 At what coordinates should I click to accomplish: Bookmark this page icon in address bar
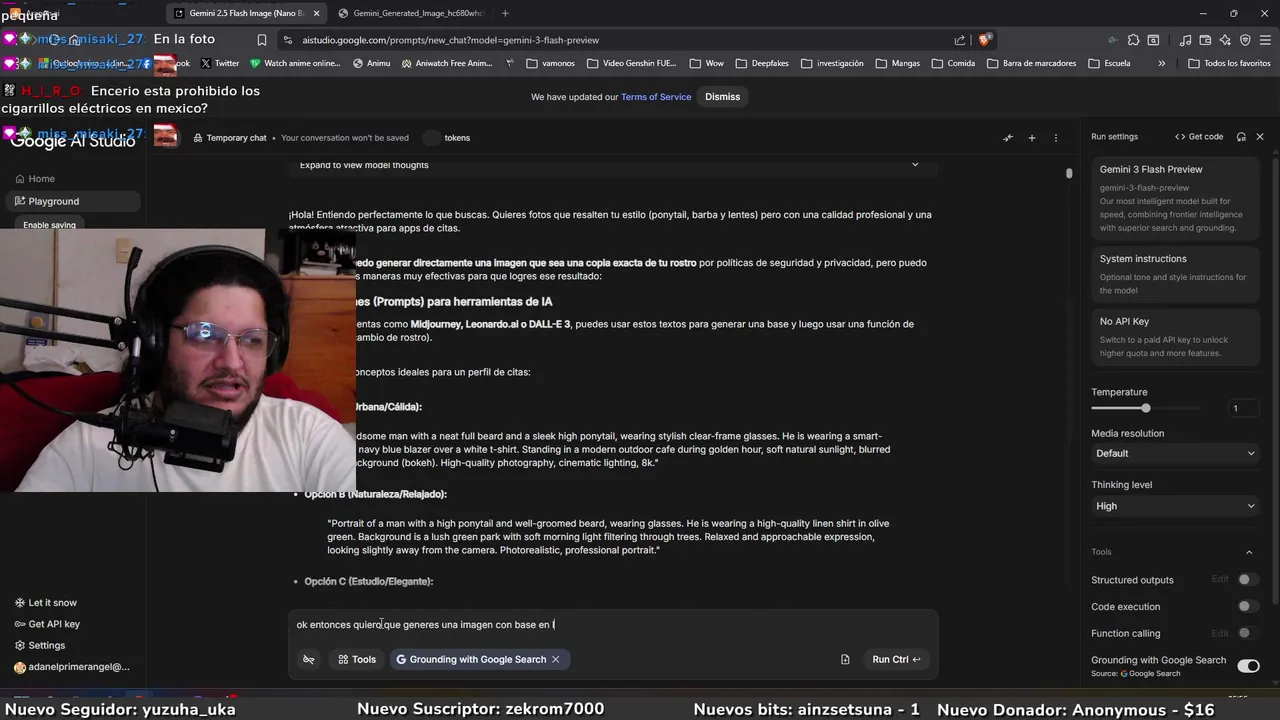click(262, 40)
